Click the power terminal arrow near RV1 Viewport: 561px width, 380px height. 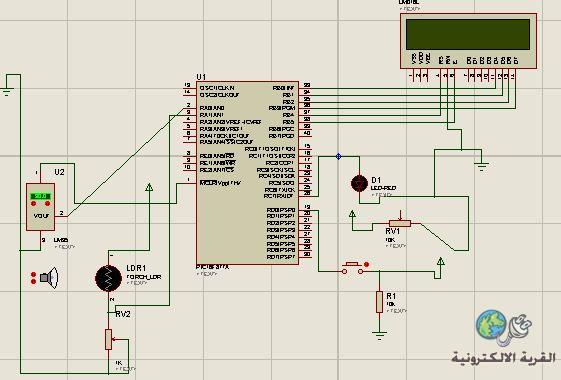pos(352,214)
